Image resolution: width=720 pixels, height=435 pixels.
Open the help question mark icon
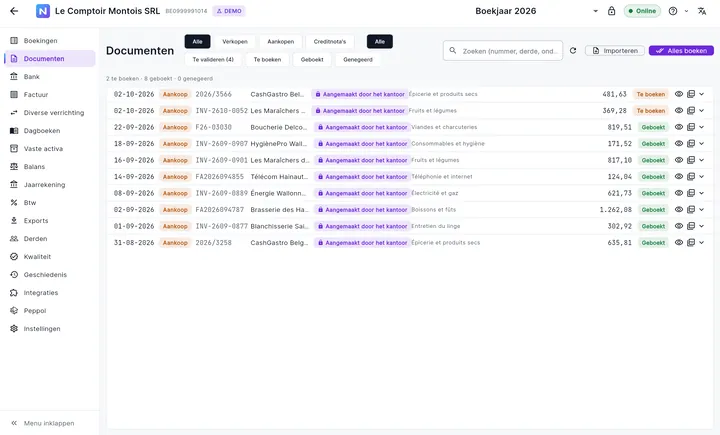(x=673, y=11)
